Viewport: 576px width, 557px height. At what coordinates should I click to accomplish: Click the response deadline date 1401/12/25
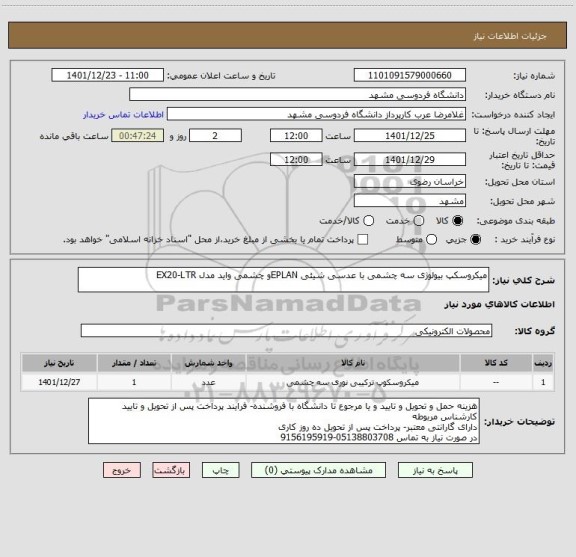(410, 136)
